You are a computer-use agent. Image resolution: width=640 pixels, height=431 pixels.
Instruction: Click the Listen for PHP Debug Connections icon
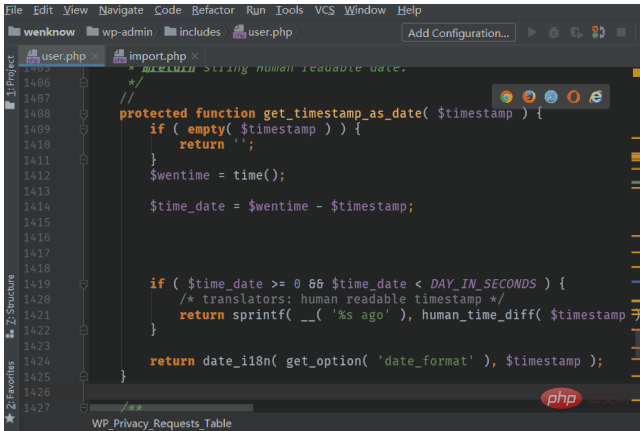[598, 32]
